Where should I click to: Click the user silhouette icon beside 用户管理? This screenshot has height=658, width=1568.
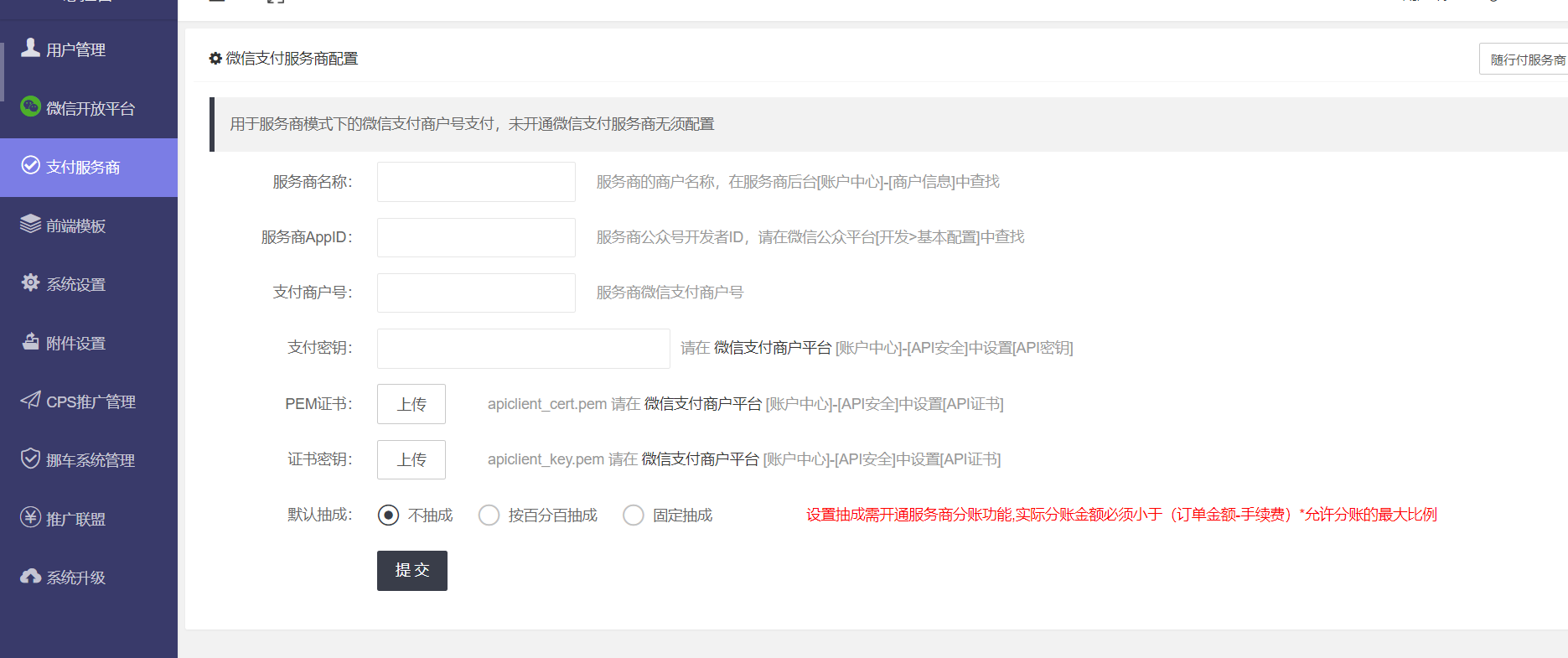30,48
